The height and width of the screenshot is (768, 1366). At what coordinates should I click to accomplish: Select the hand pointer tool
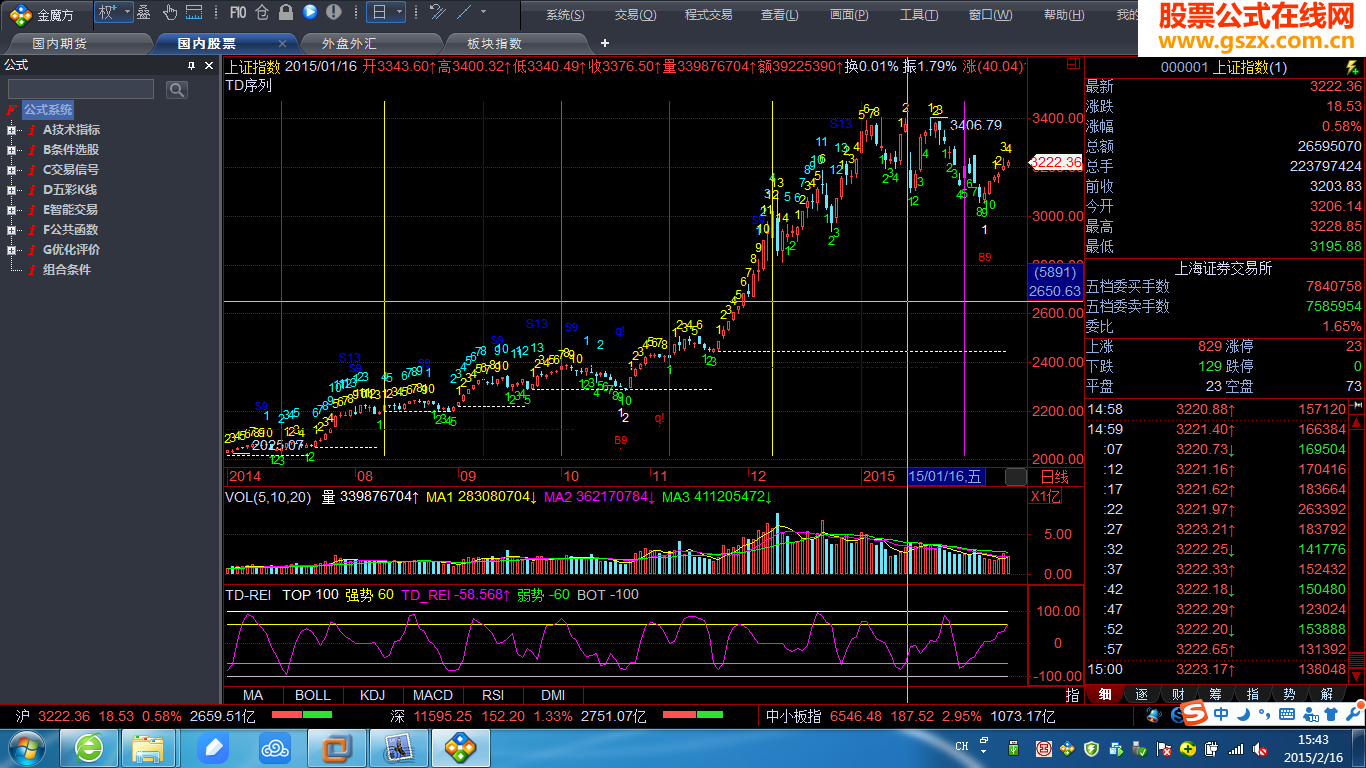[169, 13]
